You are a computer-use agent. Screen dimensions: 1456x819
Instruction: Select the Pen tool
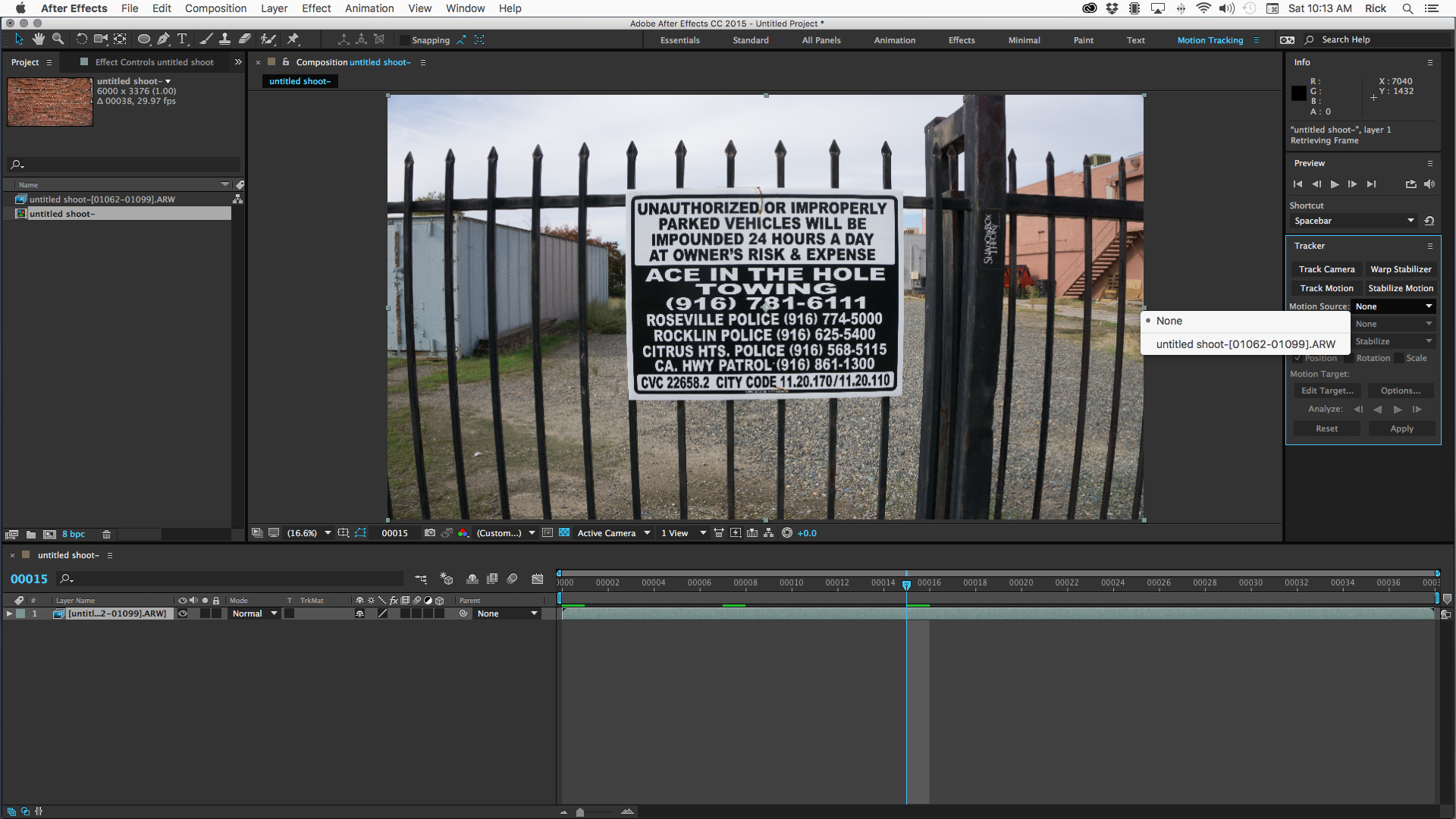click(163, 39)
